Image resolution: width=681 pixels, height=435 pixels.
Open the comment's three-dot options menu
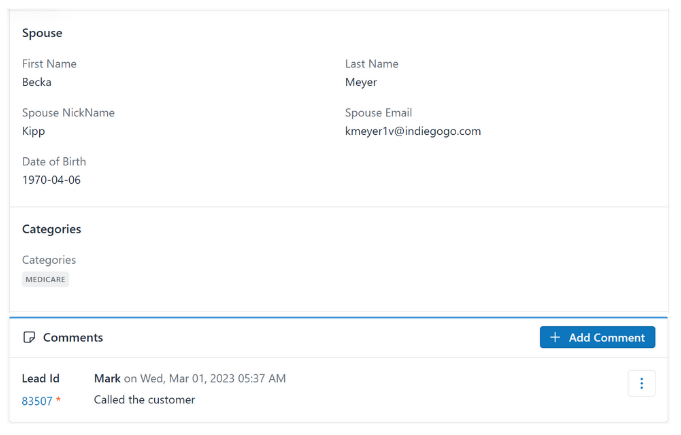pyautogui.click(x=641, y=383)
